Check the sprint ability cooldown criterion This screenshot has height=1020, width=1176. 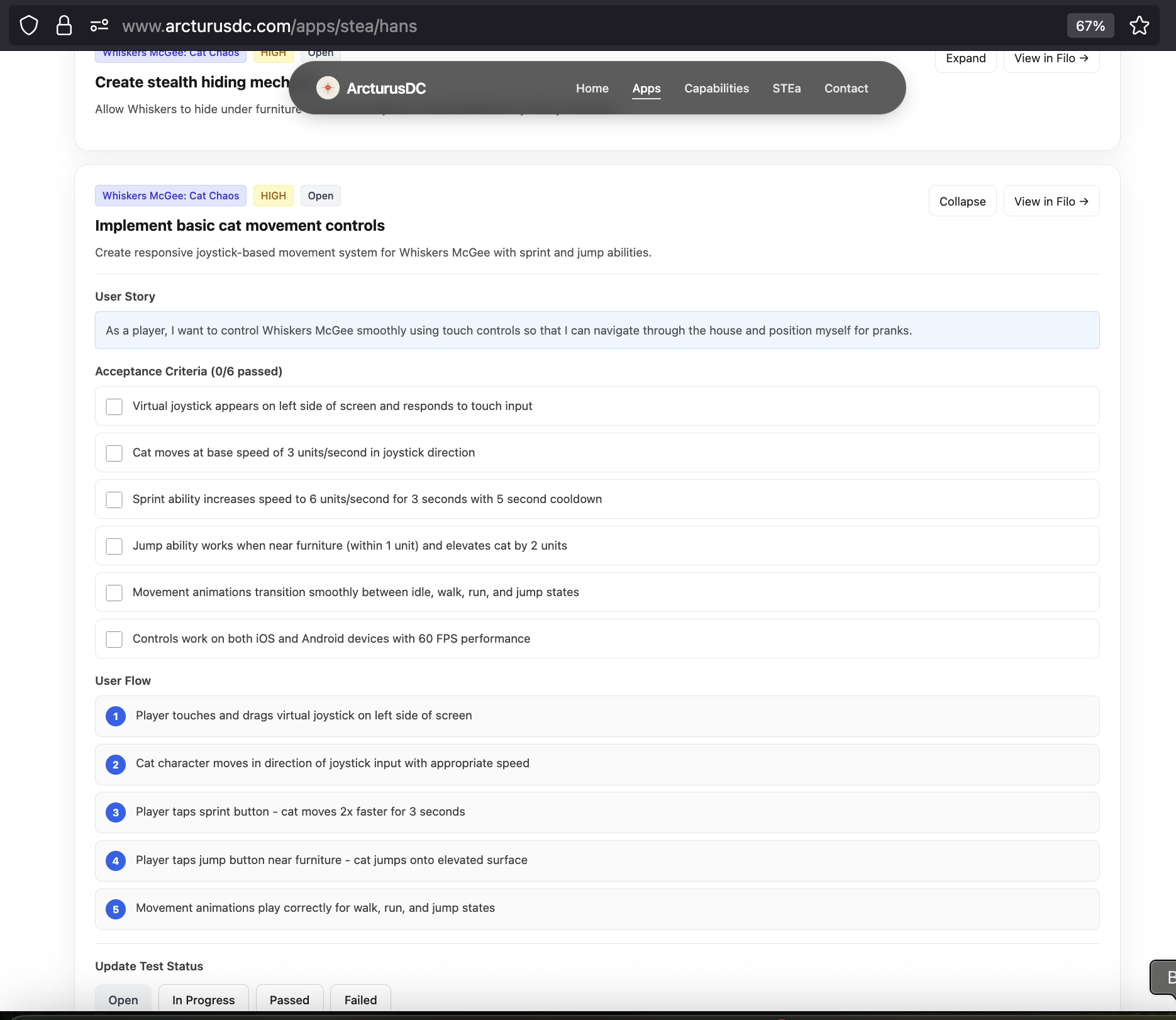click(114, 499)
